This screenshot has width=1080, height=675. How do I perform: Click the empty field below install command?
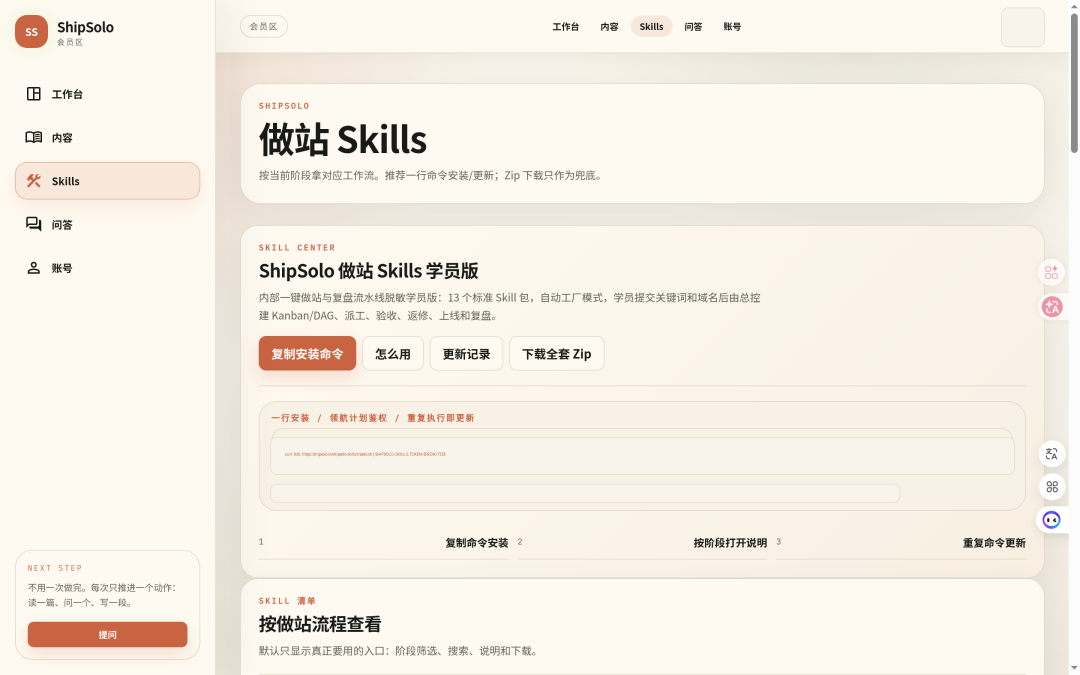click(x=585, y=493)
